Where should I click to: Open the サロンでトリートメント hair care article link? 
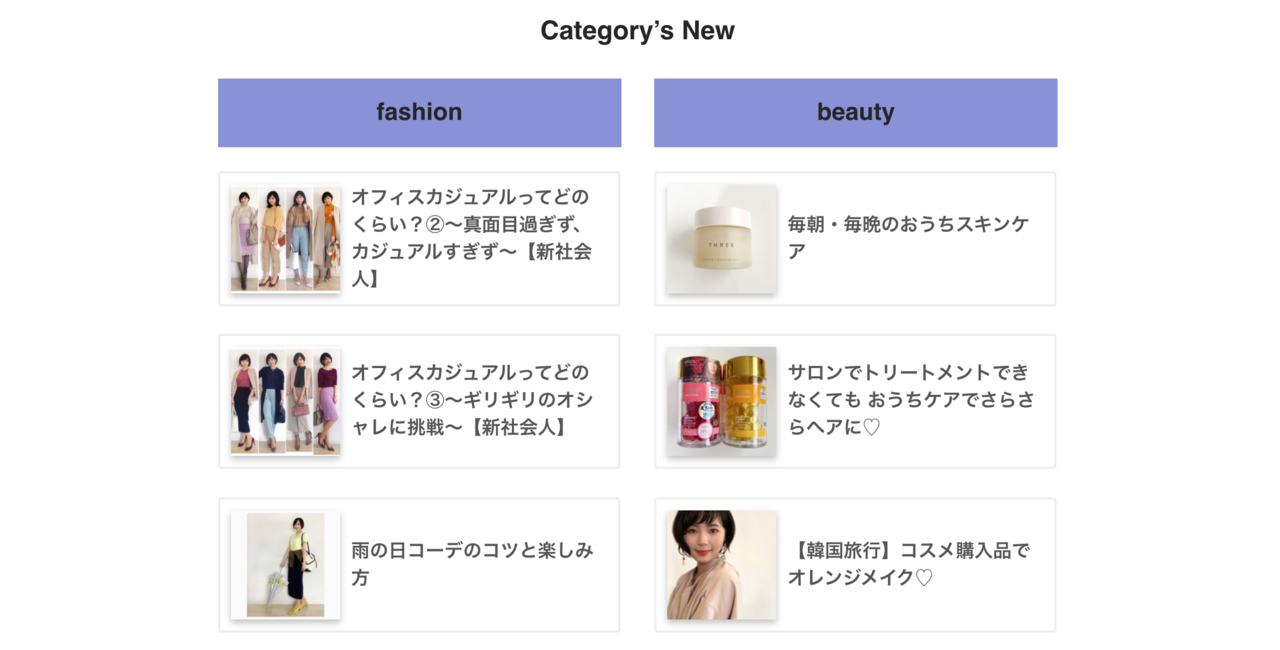(911, 400)
